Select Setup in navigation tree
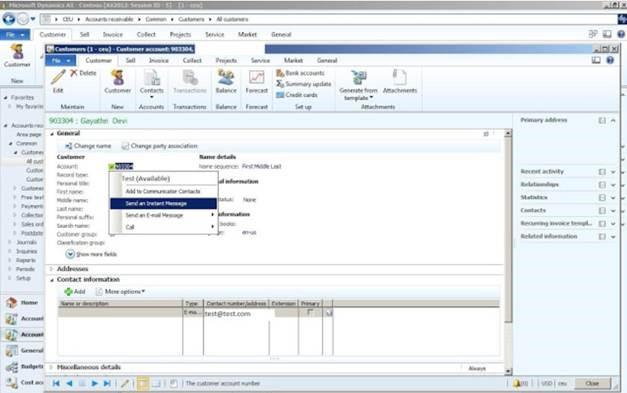This screenshot has width=627, height=393. [x=23, y=278]
